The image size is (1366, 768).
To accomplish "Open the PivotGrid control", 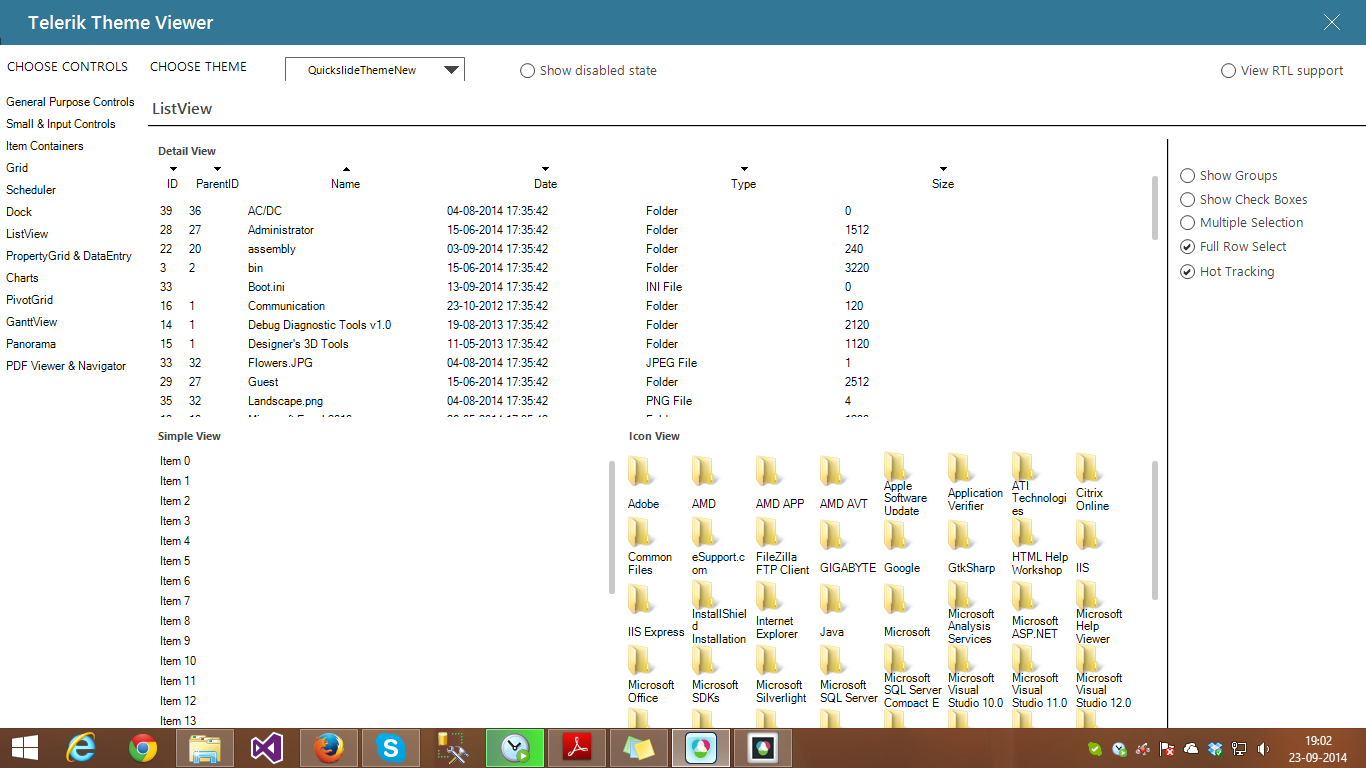I will (30, 300).
